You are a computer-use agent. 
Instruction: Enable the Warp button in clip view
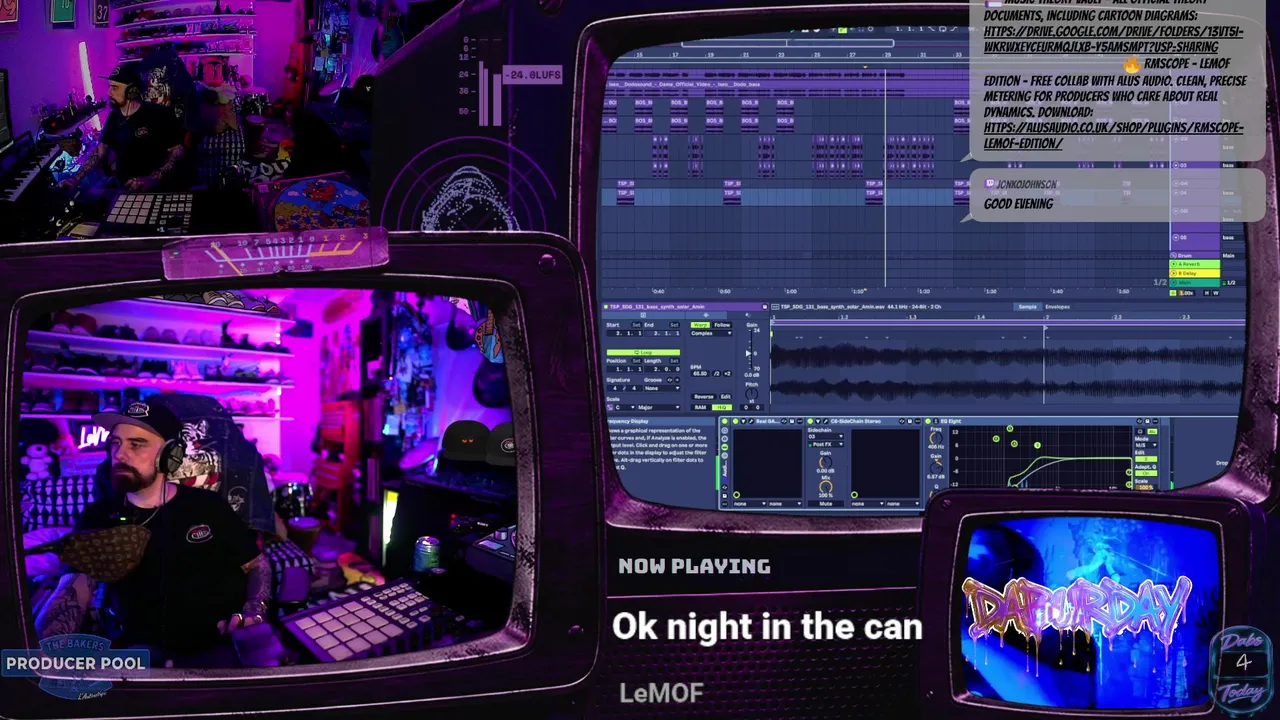(x=700, y=325)
